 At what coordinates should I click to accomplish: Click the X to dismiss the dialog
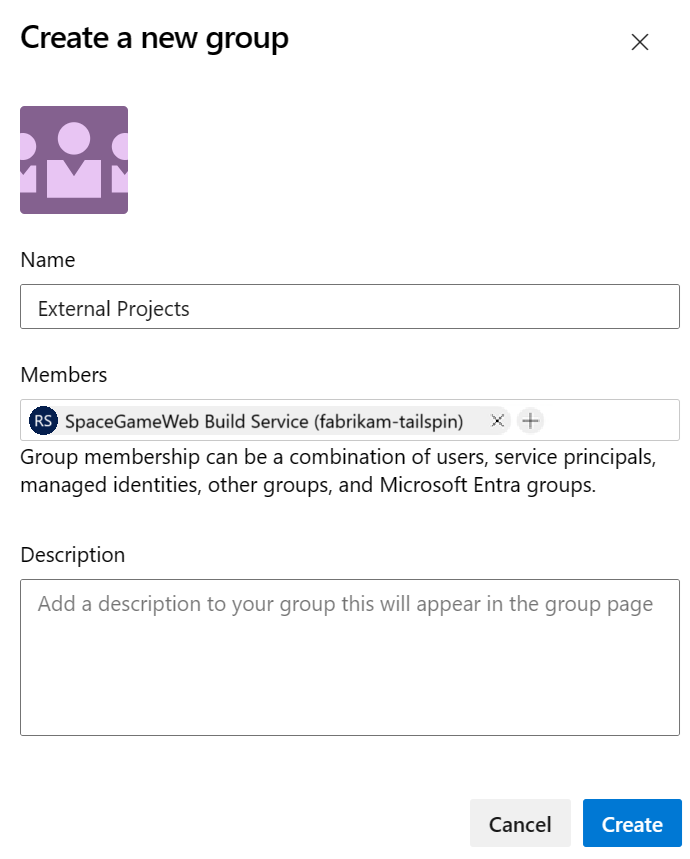tap(639, 42)
